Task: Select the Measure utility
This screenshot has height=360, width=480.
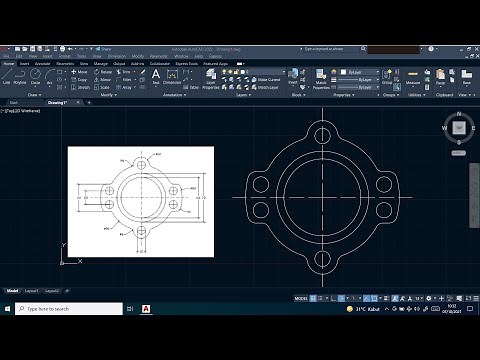Action: click(x=413, y=77)
